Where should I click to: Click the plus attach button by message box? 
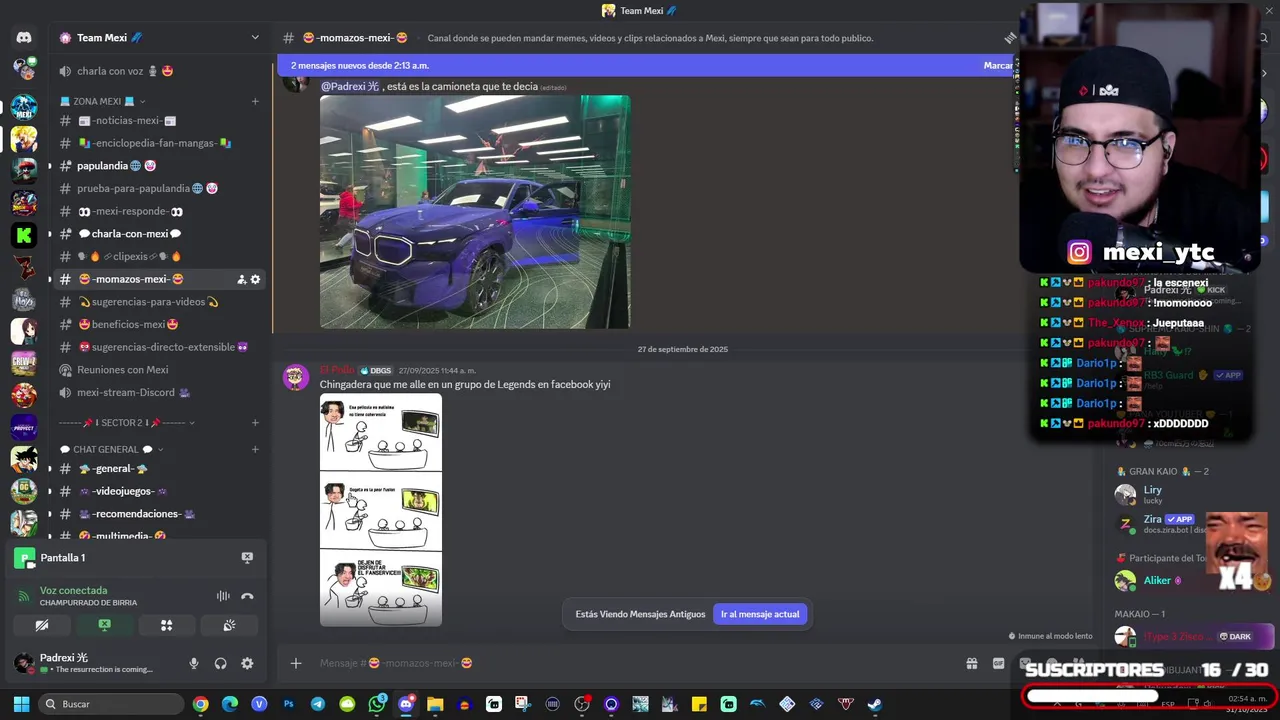click(295, 663)
